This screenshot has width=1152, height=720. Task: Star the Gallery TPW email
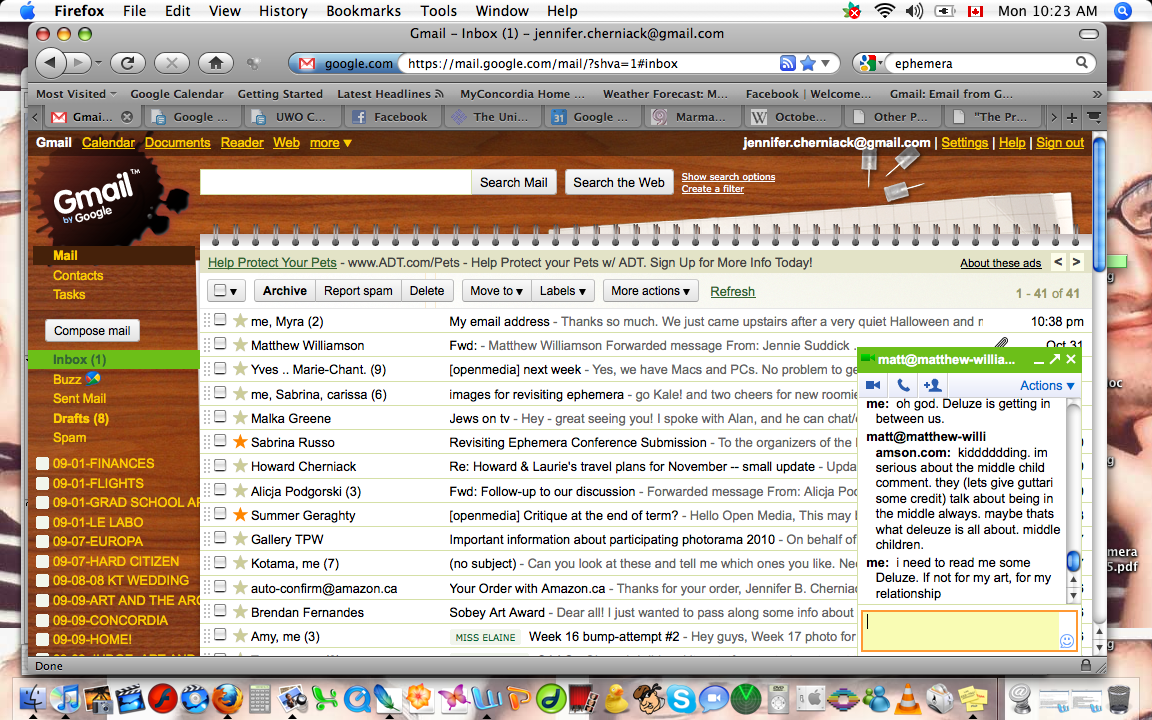tap(240, 539)
